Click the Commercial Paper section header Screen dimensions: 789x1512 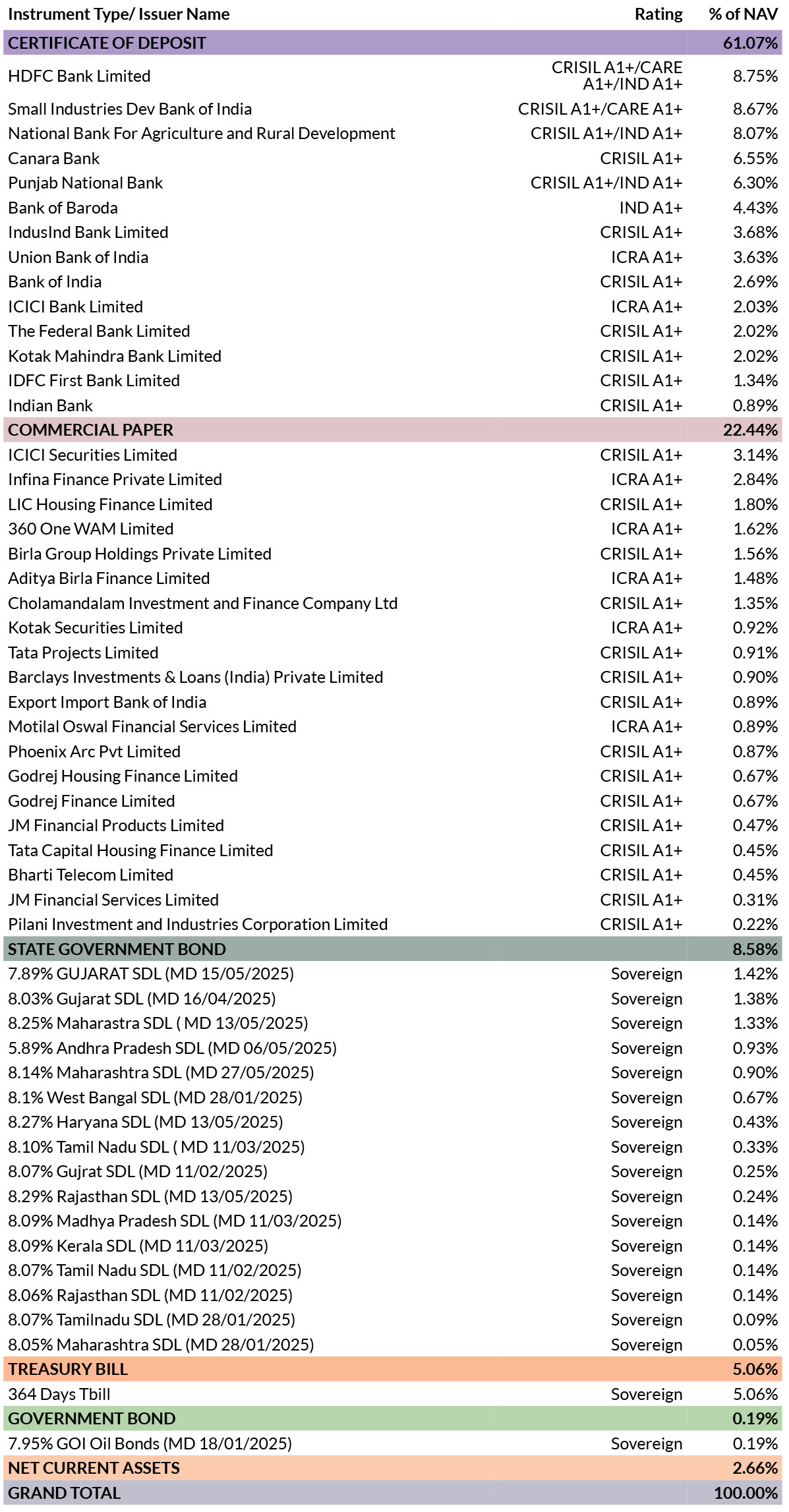tap(393, 430)
